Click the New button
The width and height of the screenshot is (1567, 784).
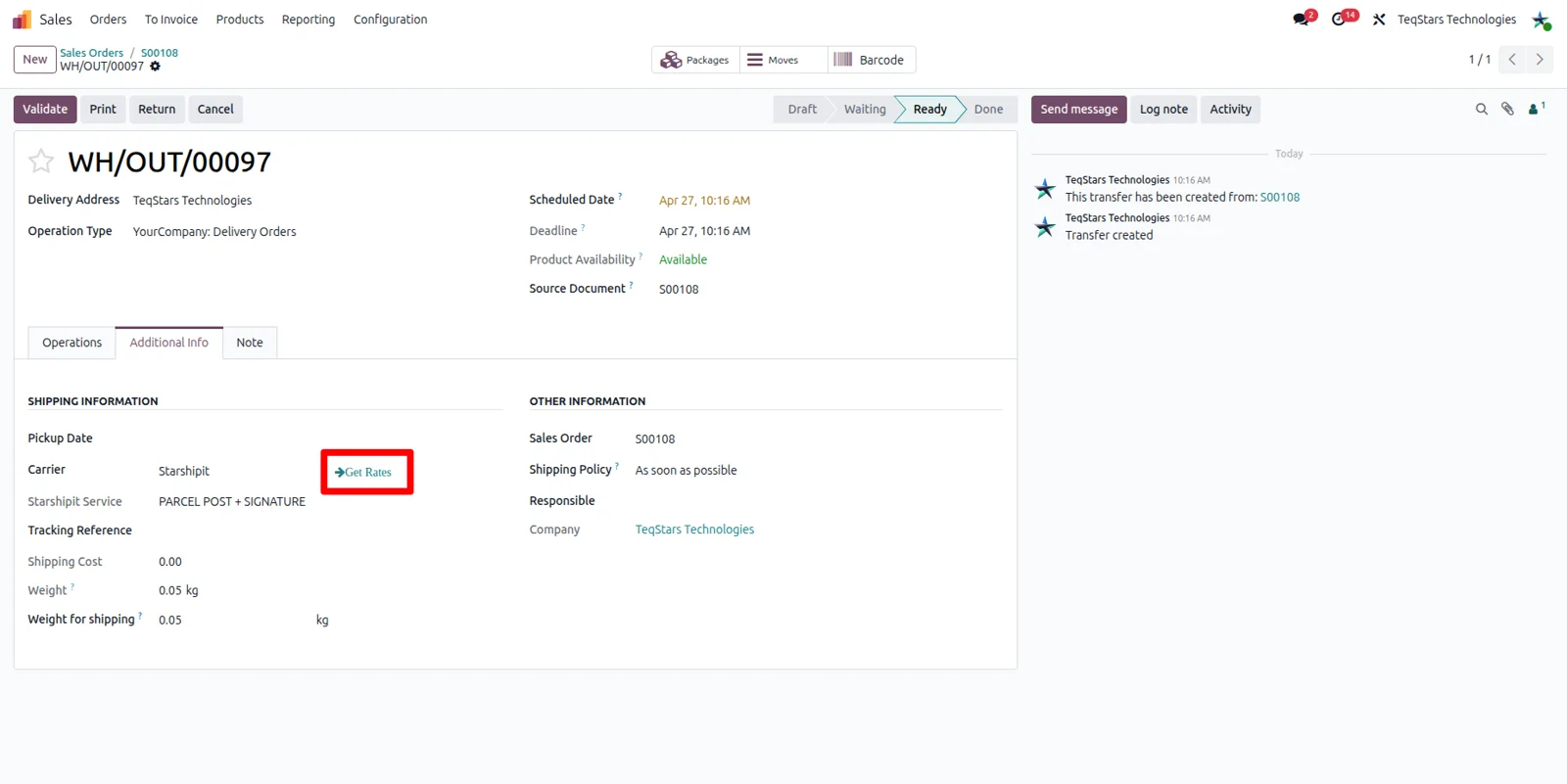click(x=35, y=60)
